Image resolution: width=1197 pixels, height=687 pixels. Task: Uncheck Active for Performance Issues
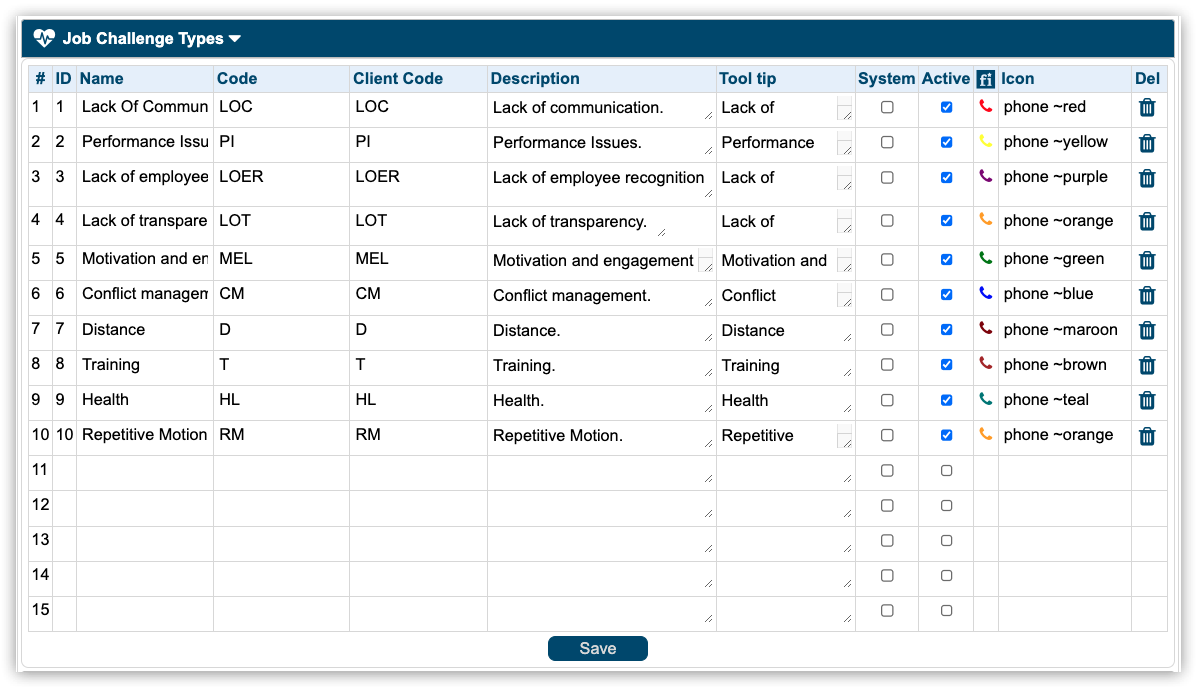(946, 142)
